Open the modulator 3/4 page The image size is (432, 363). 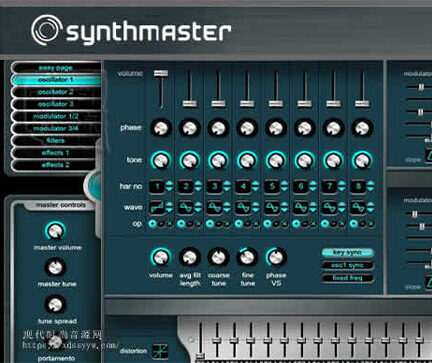(56, 128)
